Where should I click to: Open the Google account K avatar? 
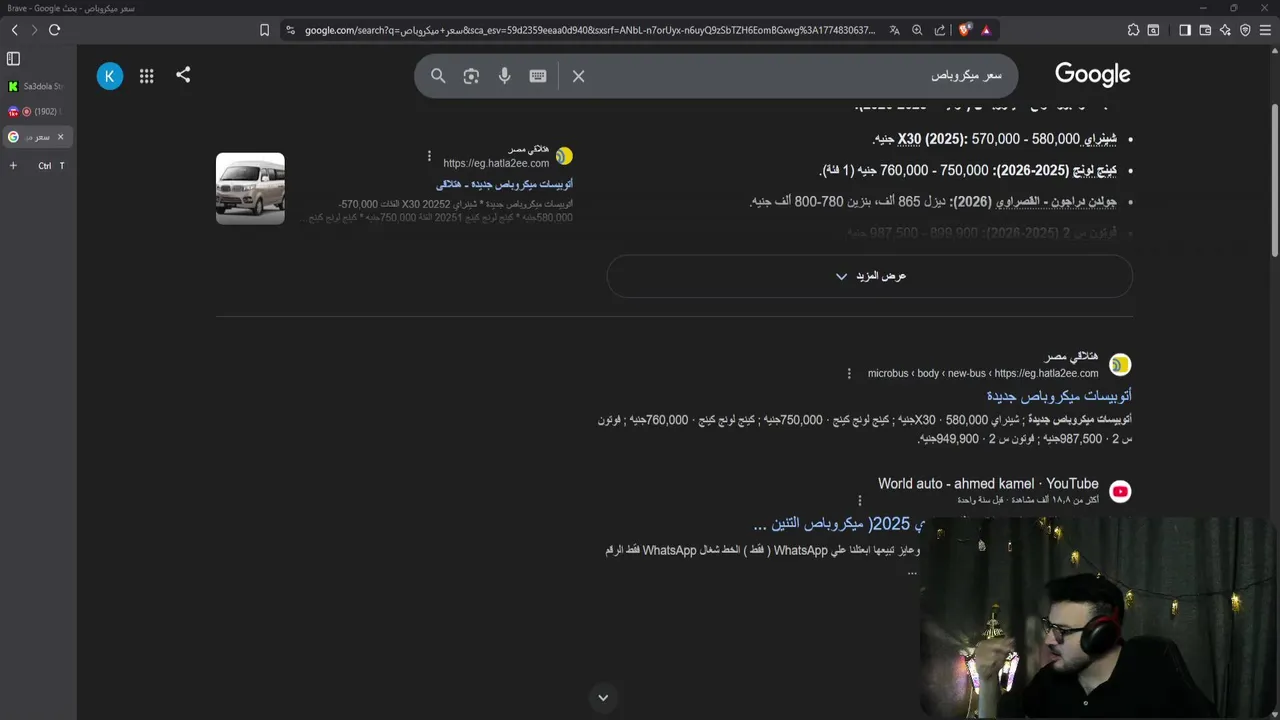tap(110, 75)
